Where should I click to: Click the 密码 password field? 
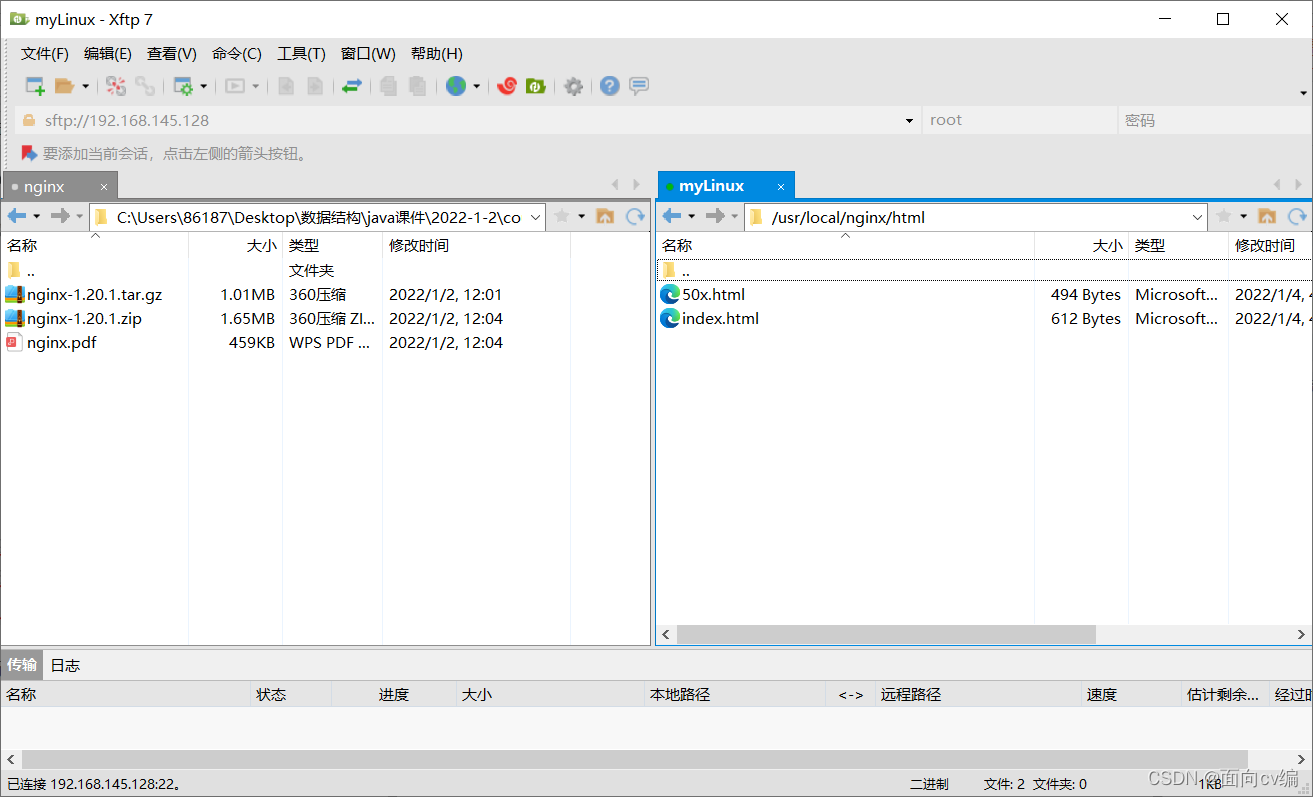1214,121
